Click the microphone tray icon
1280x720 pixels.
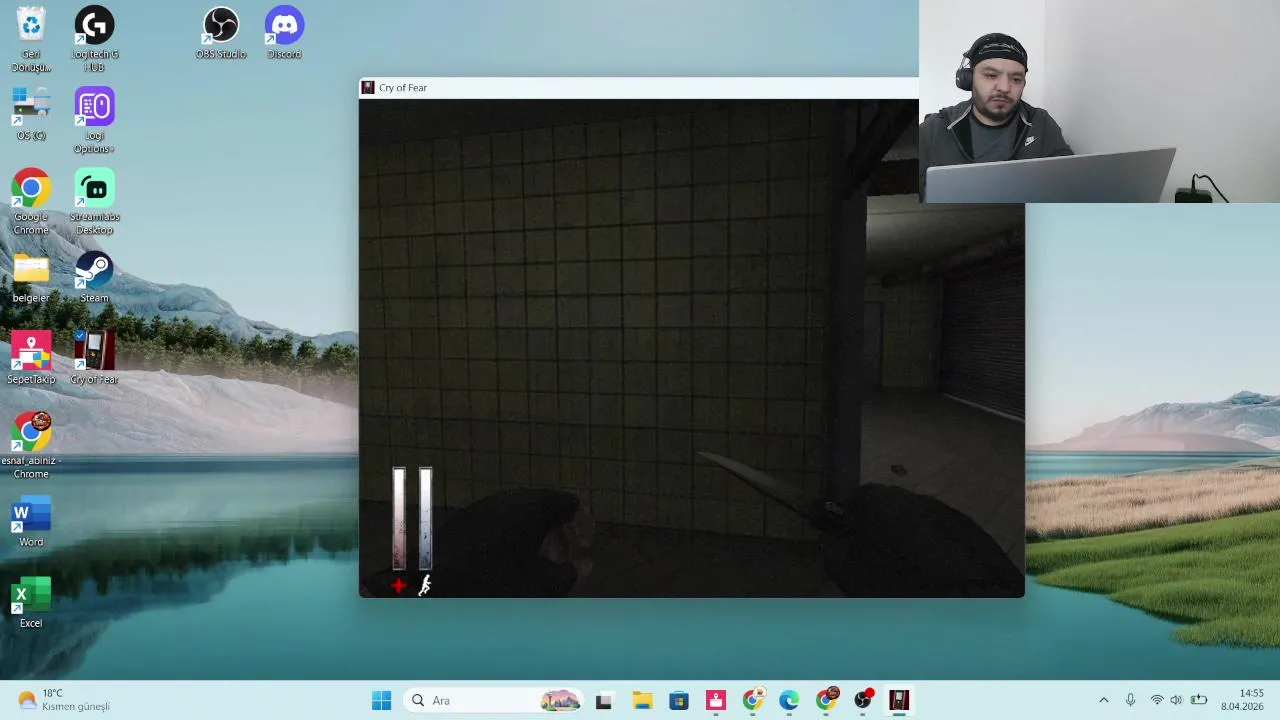(x=1130, y=700)
